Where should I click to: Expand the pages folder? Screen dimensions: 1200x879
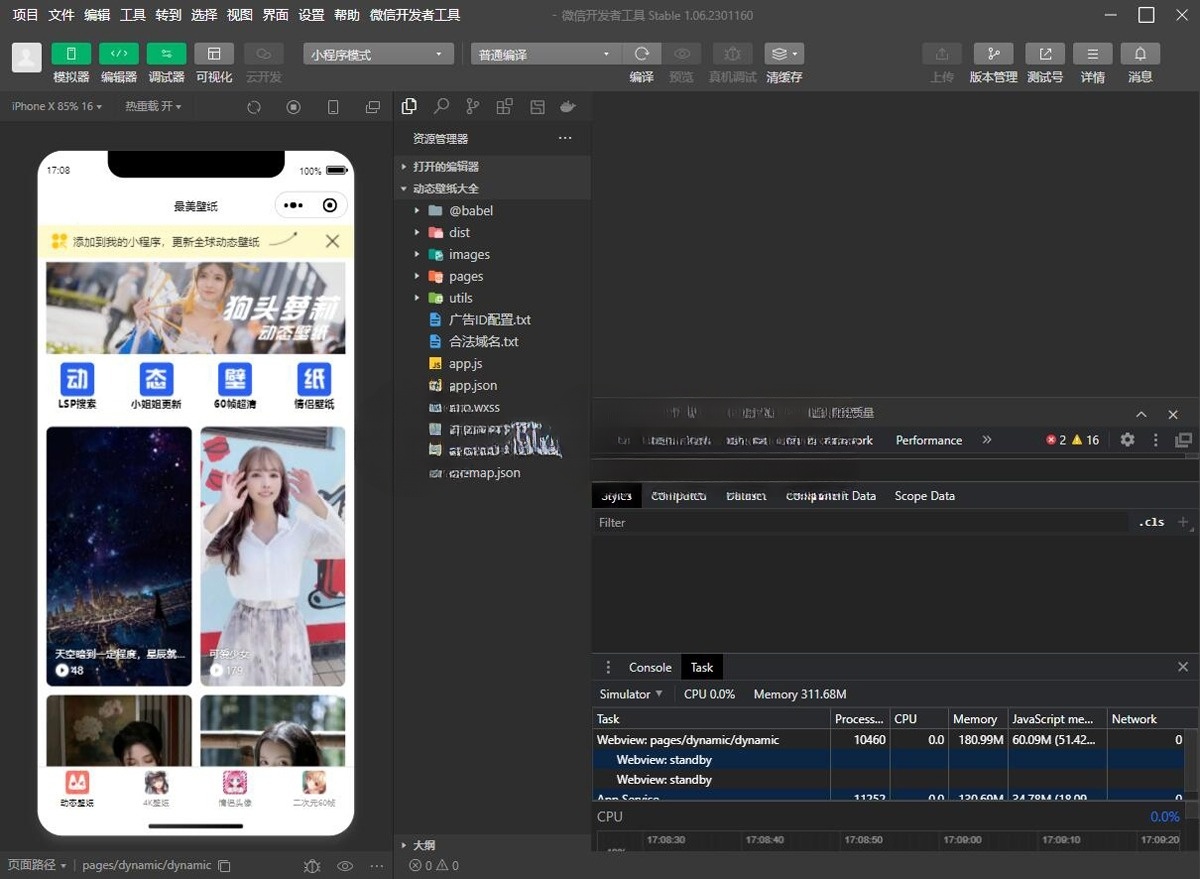coord(492,276)
